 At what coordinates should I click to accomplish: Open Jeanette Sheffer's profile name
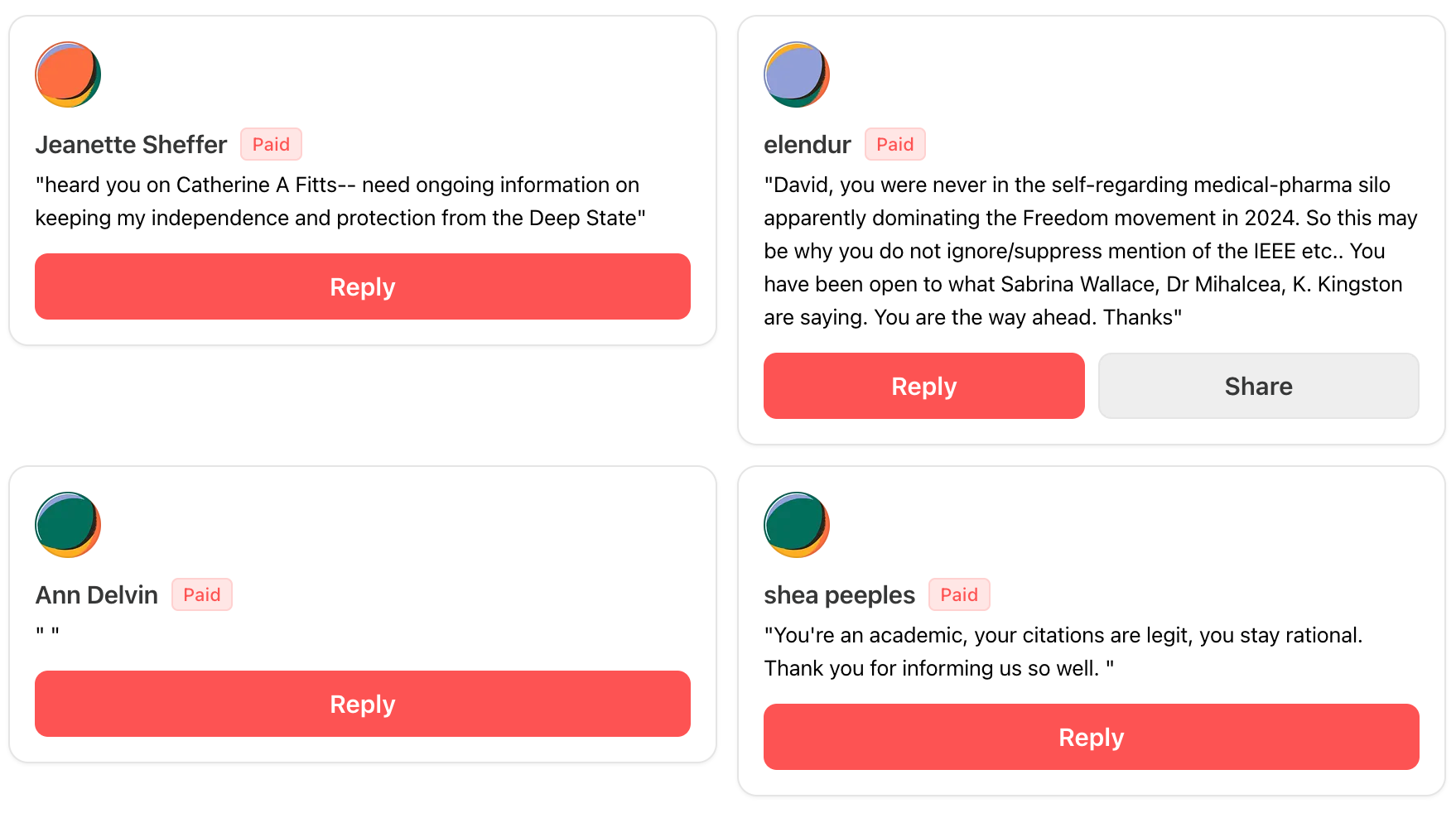point(131,145)
